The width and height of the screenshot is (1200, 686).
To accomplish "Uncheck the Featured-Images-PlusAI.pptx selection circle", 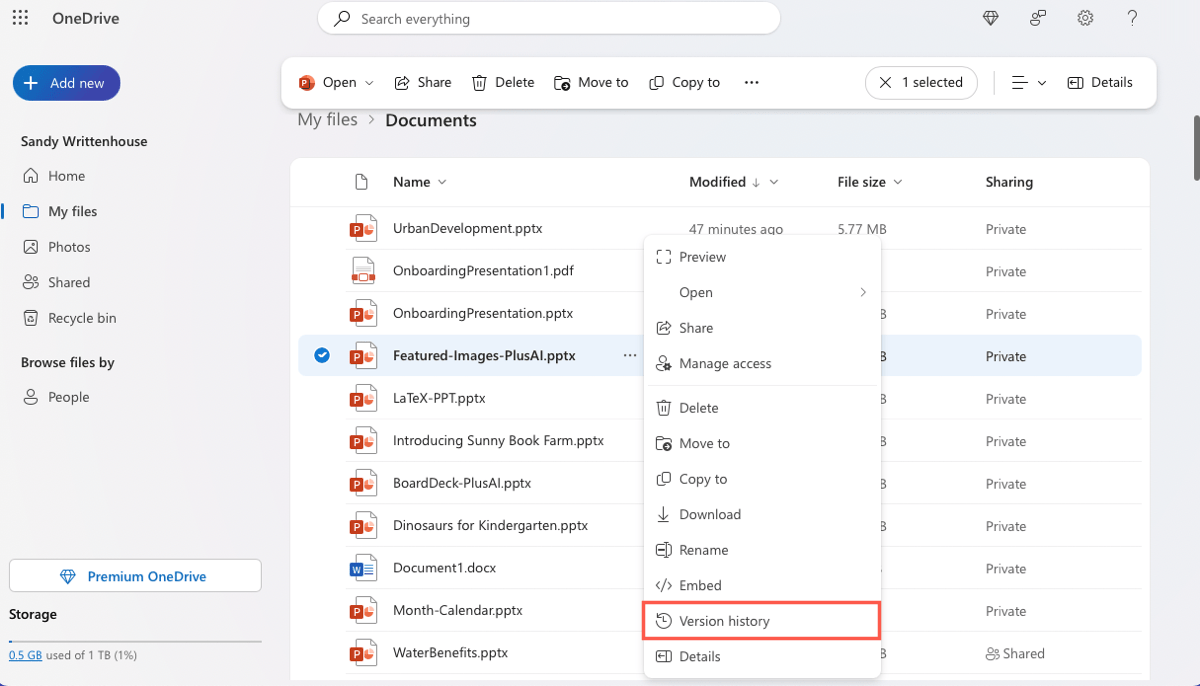I will (322, 355).
